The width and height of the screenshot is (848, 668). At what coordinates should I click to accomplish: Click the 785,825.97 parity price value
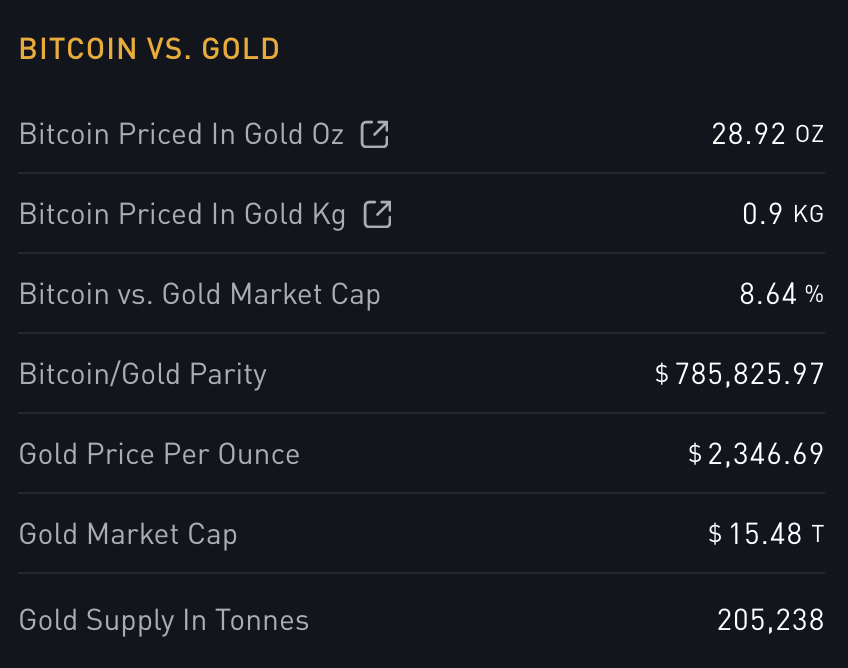click(750, 374)
